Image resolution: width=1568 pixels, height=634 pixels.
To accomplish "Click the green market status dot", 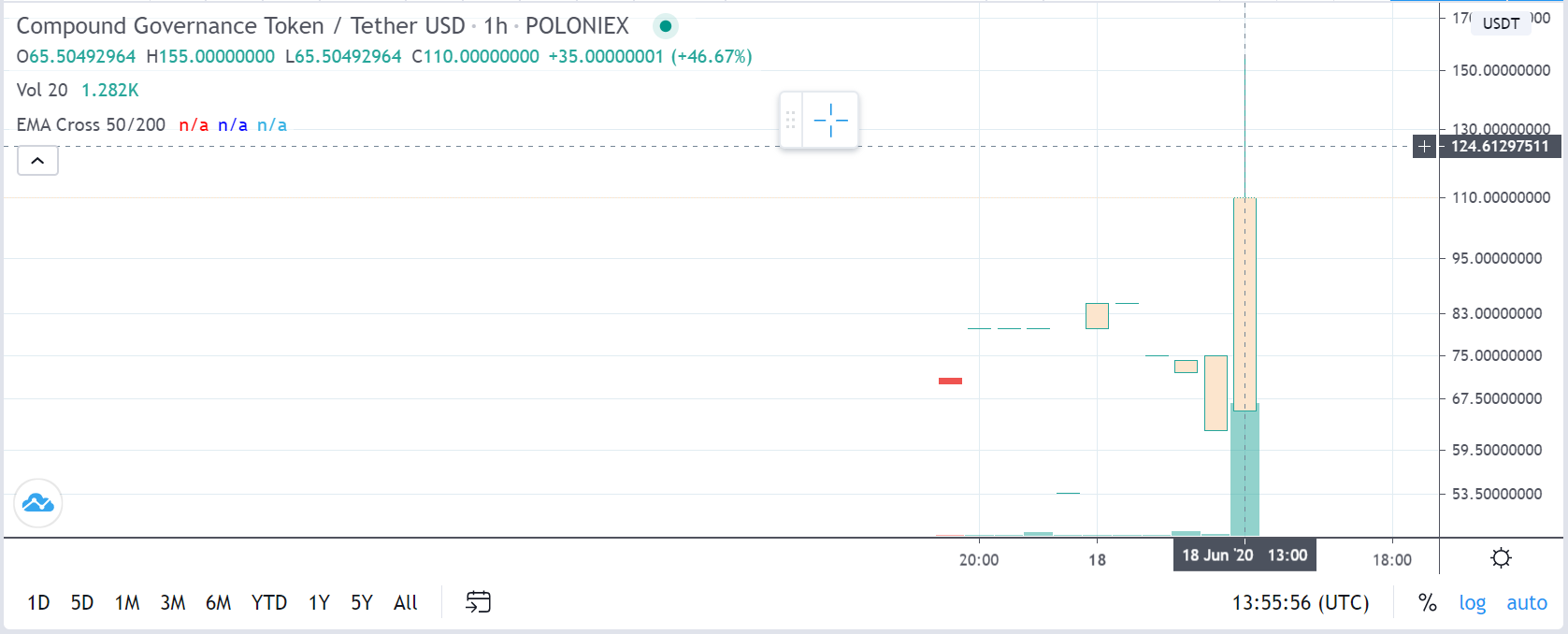I will tap(665, 26).
